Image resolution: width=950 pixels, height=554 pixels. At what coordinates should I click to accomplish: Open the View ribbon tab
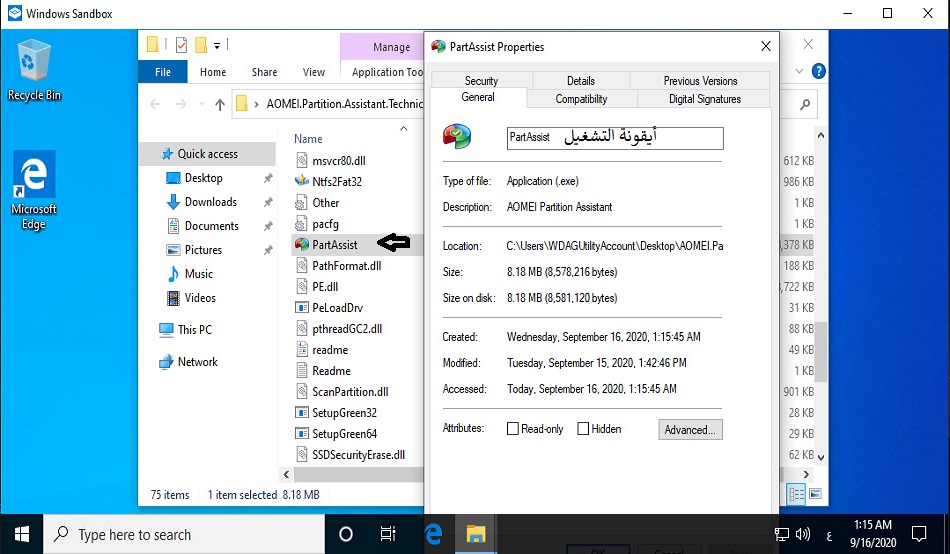point(314,72)
